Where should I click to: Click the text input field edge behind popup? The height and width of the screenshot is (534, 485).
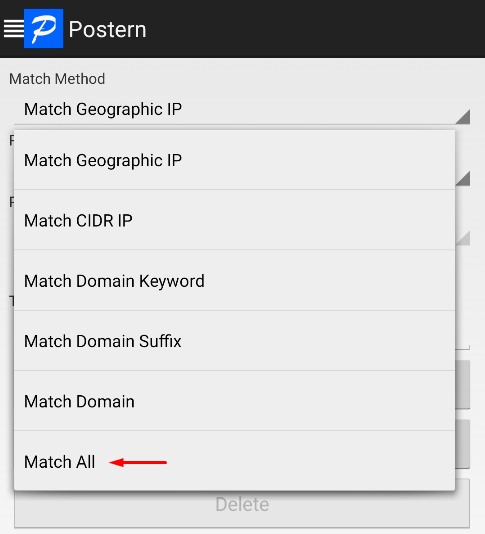pyautogui.click(x=463, y=347)
